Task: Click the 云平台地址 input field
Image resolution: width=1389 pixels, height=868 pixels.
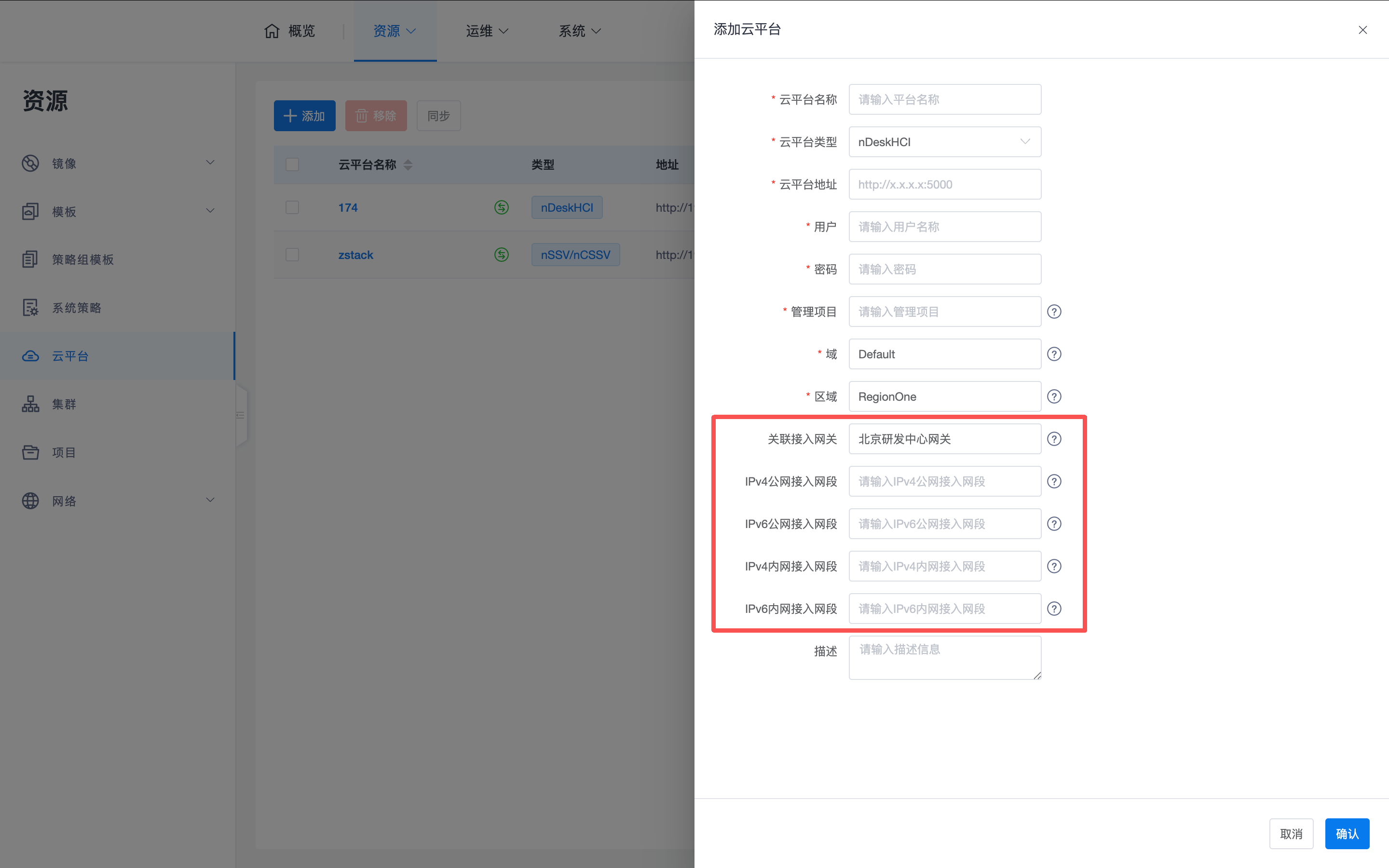Action: tap(944, 184)
